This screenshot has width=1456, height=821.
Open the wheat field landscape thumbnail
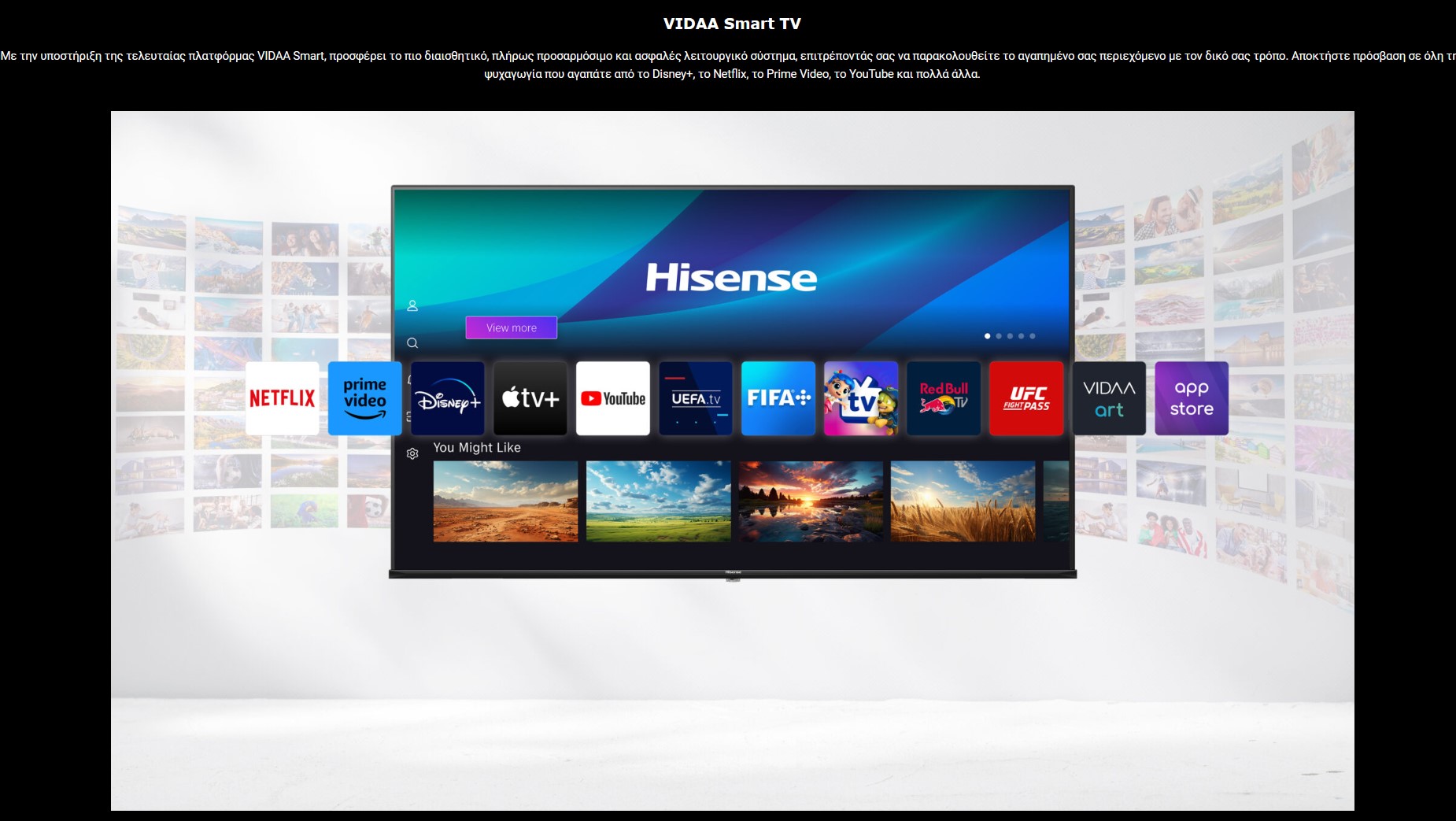tap(963, 501)
